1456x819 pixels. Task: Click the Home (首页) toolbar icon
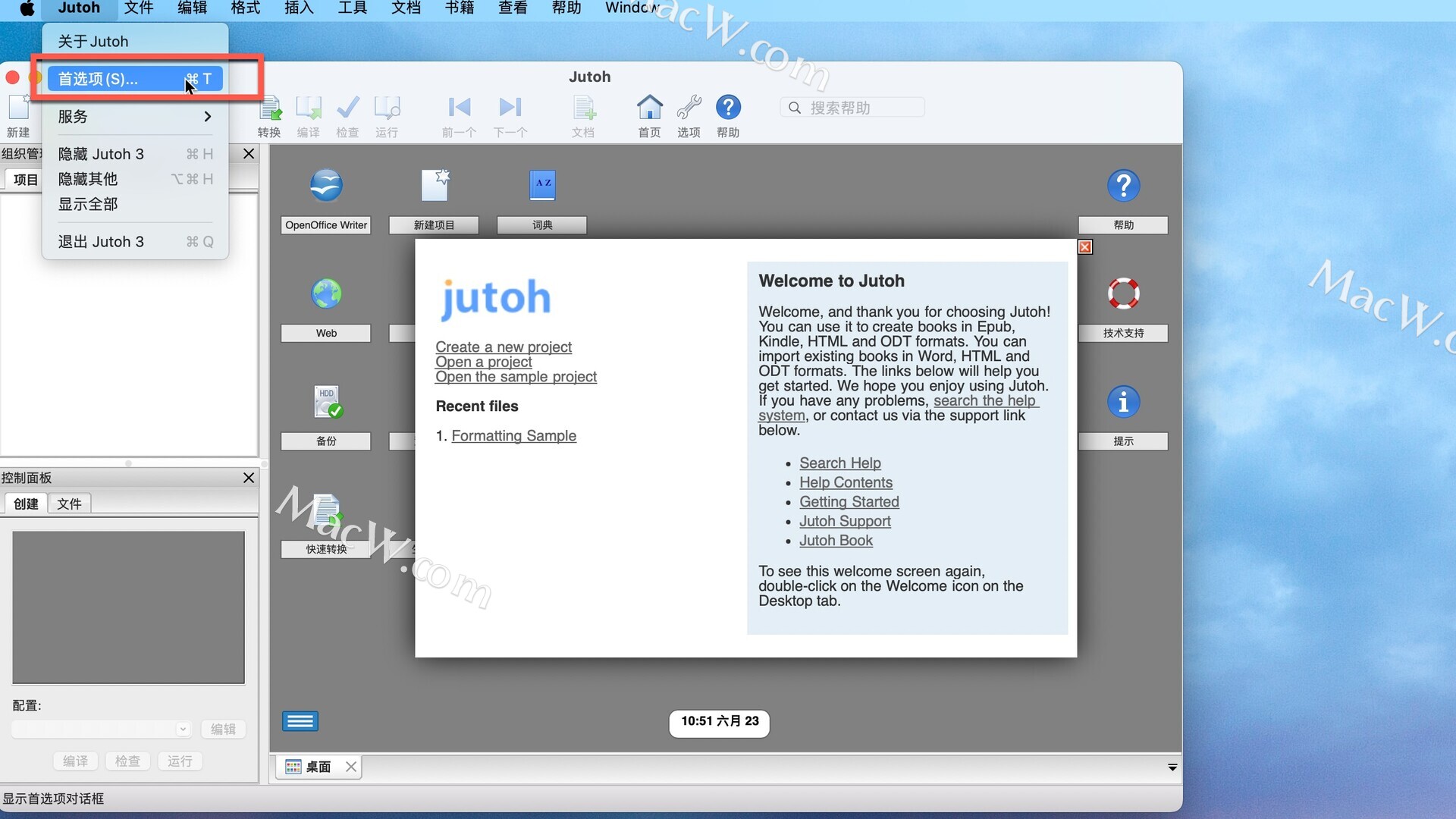click(649, 108)
